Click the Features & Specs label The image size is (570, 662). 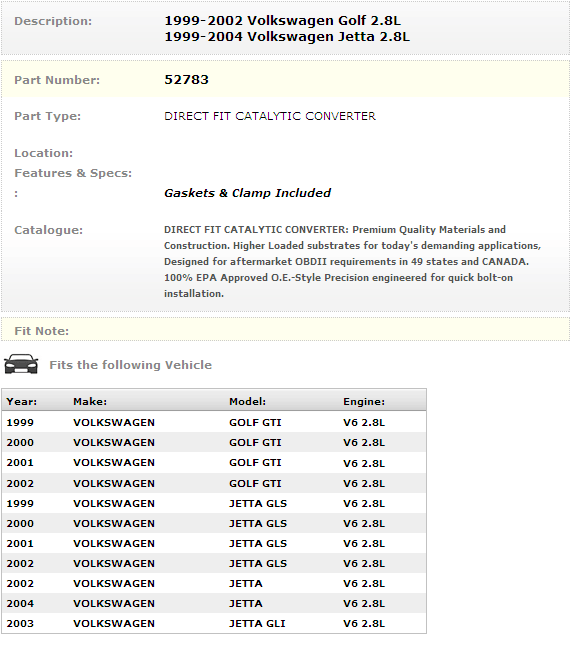point(73,173)
